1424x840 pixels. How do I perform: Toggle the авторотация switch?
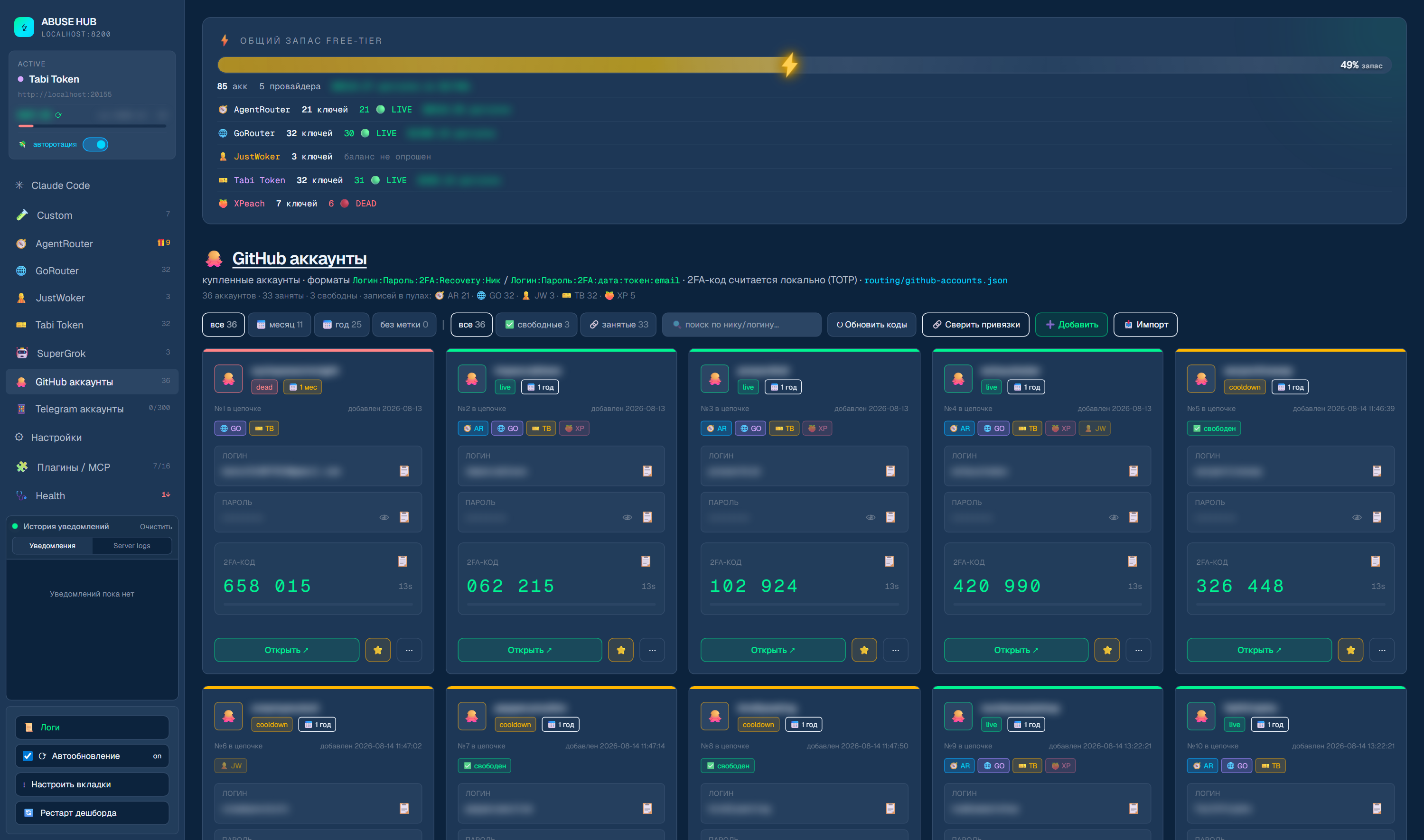(96, 144)
